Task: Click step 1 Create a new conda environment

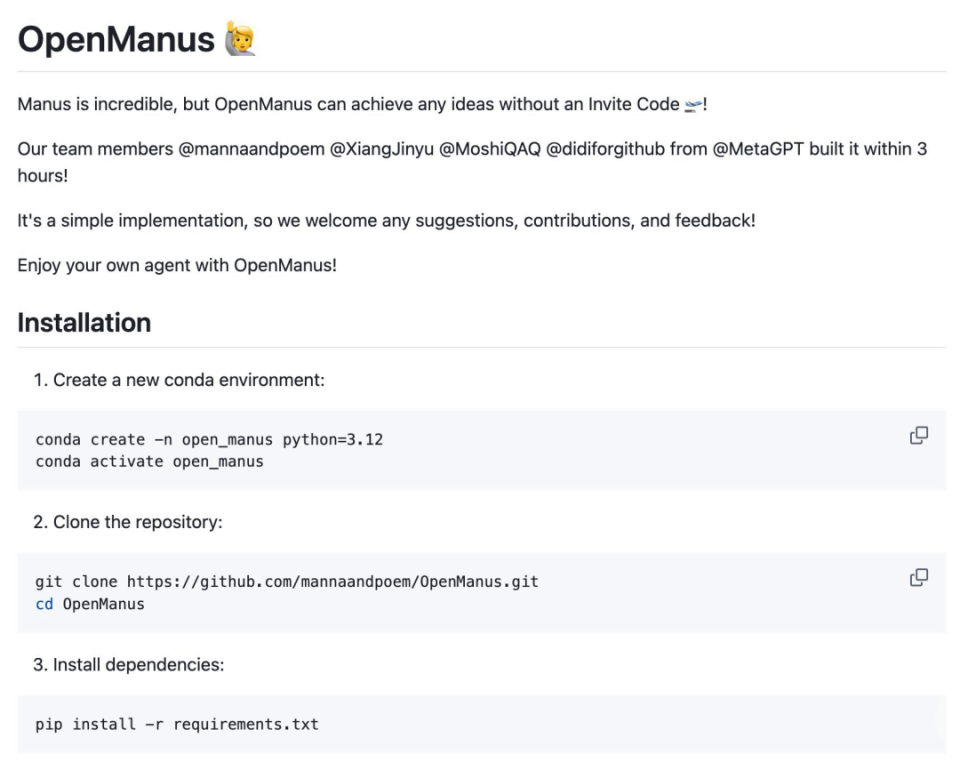Action: click(x=179, y=380)
